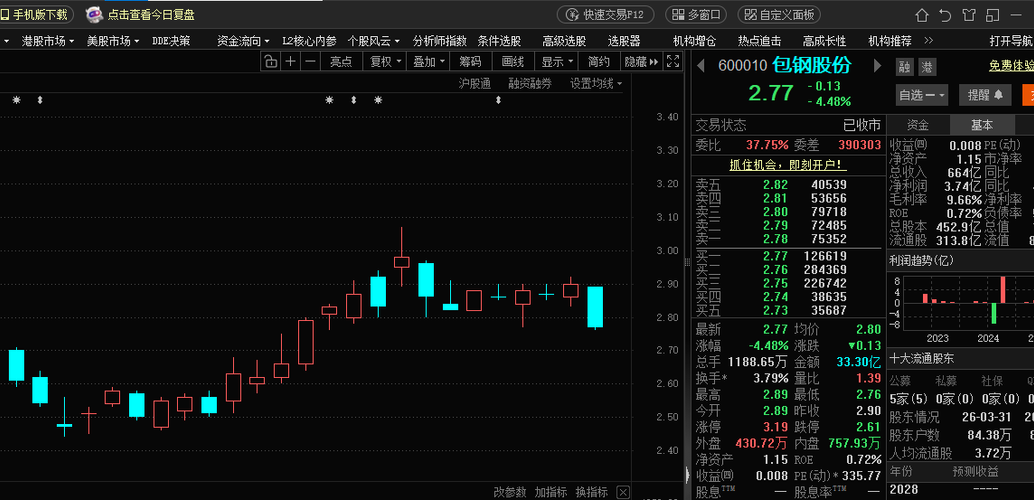This screenshot has width=1034, height=500.
Task: Click 加指标 to add indicator
Action: (x=551, y=492)
